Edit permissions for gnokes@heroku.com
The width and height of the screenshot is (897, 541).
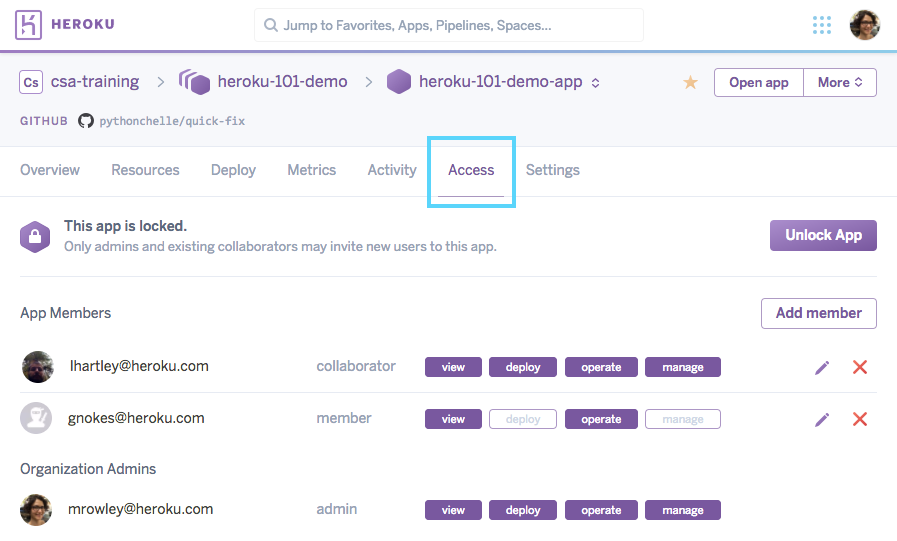pos(821,420)
